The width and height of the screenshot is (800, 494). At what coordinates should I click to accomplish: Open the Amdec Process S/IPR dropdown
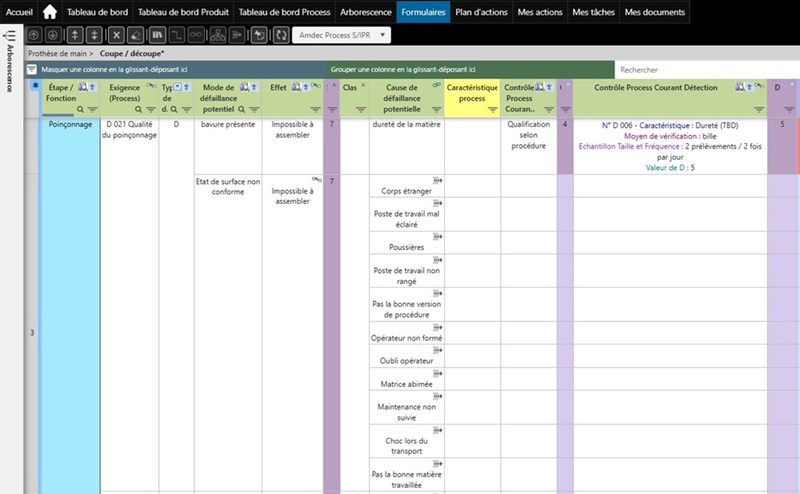click(x=341, y=35)
